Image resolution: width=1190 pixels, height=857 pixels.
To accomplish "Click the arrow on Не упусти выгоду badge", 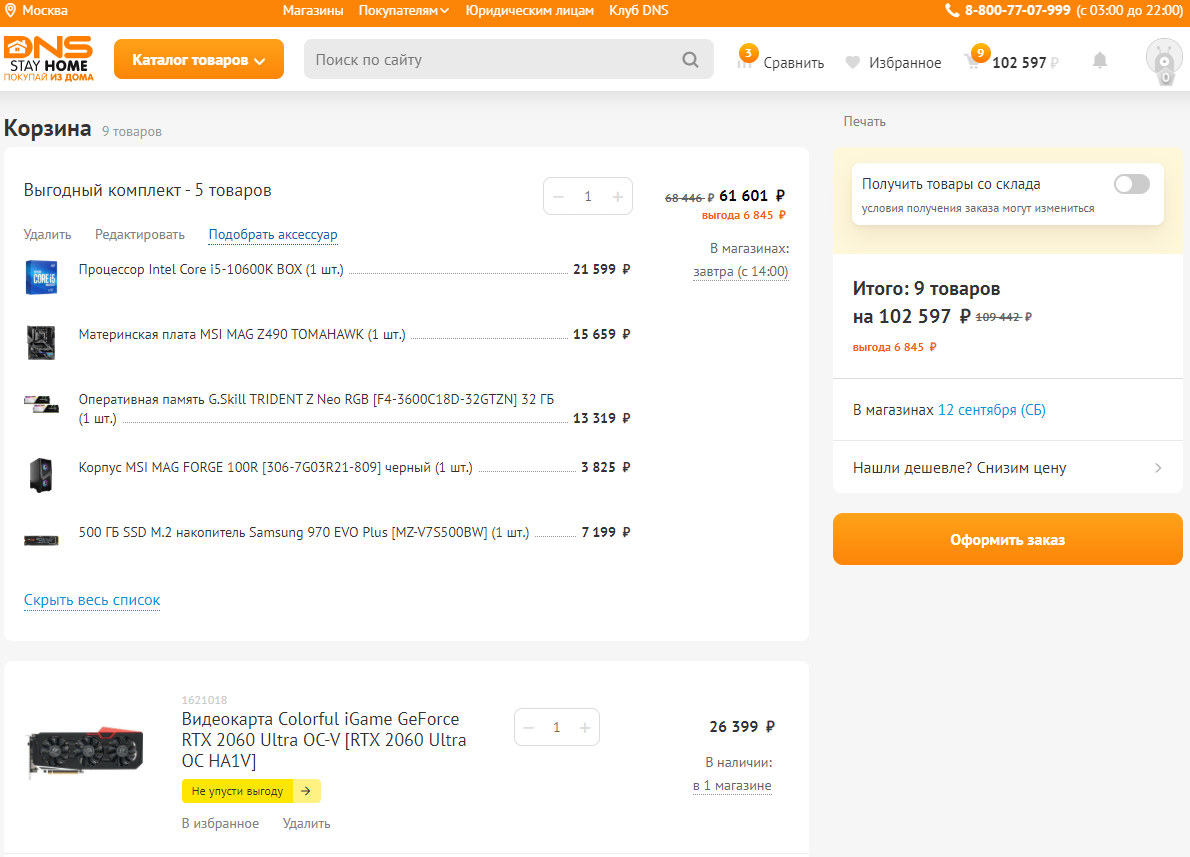I will [306, 791].
